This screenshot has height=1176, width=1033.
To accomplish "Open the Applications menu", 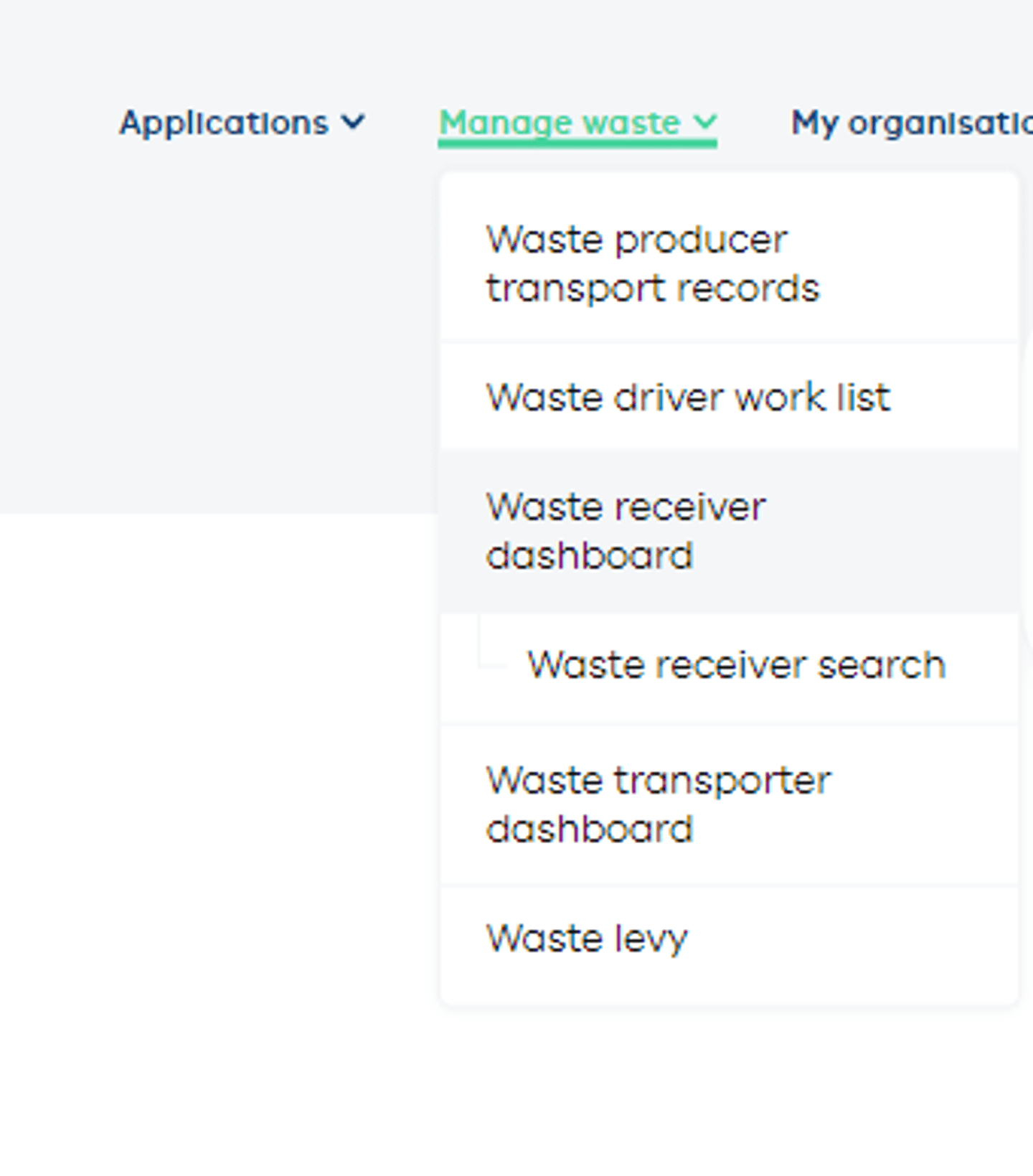I will pyautogui.click(x=222, y=122).
